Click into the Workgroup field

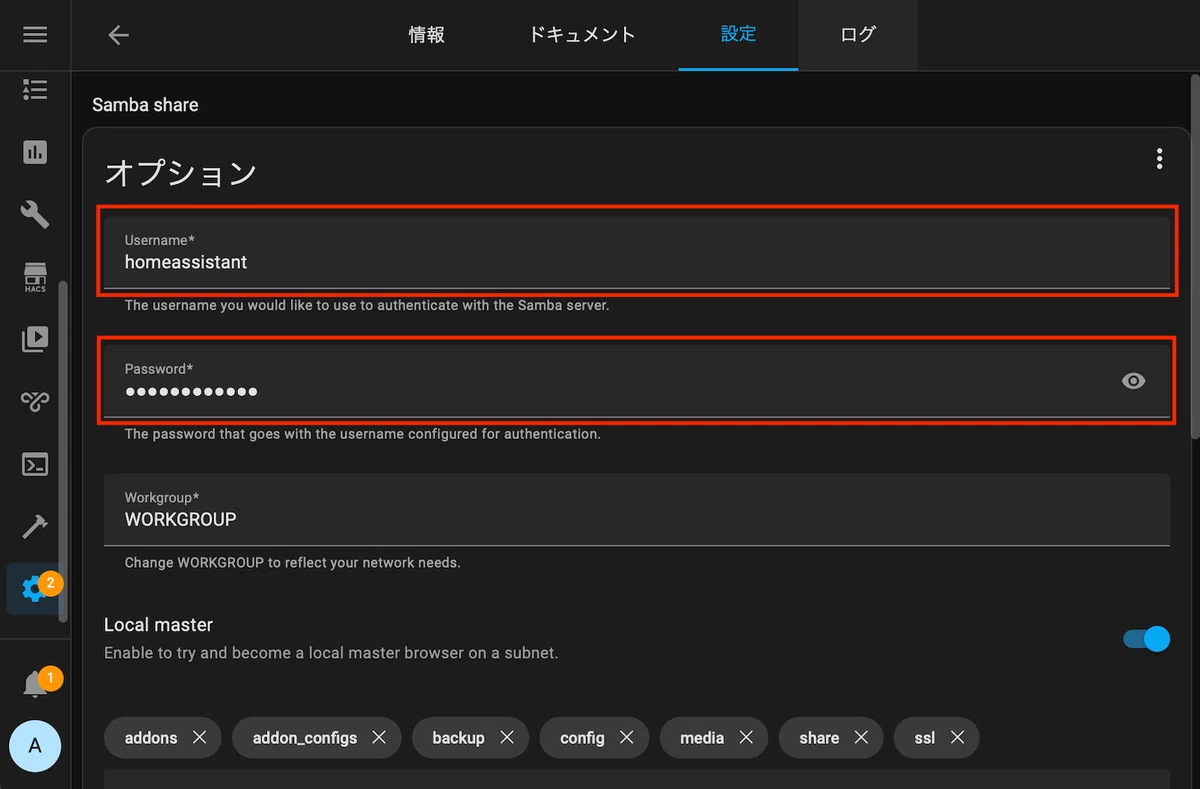click(637, 509)
